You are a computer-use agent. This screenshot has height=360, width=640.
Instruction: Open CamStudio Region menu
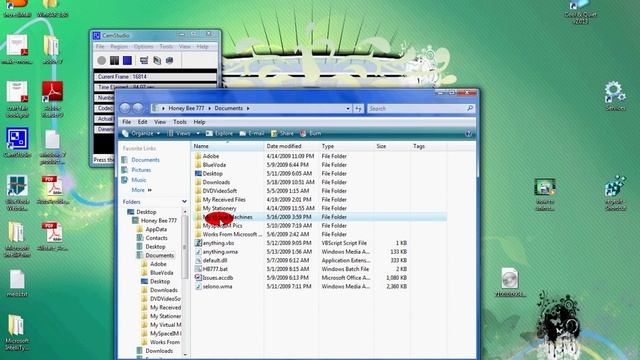click(x=119, y=47)
